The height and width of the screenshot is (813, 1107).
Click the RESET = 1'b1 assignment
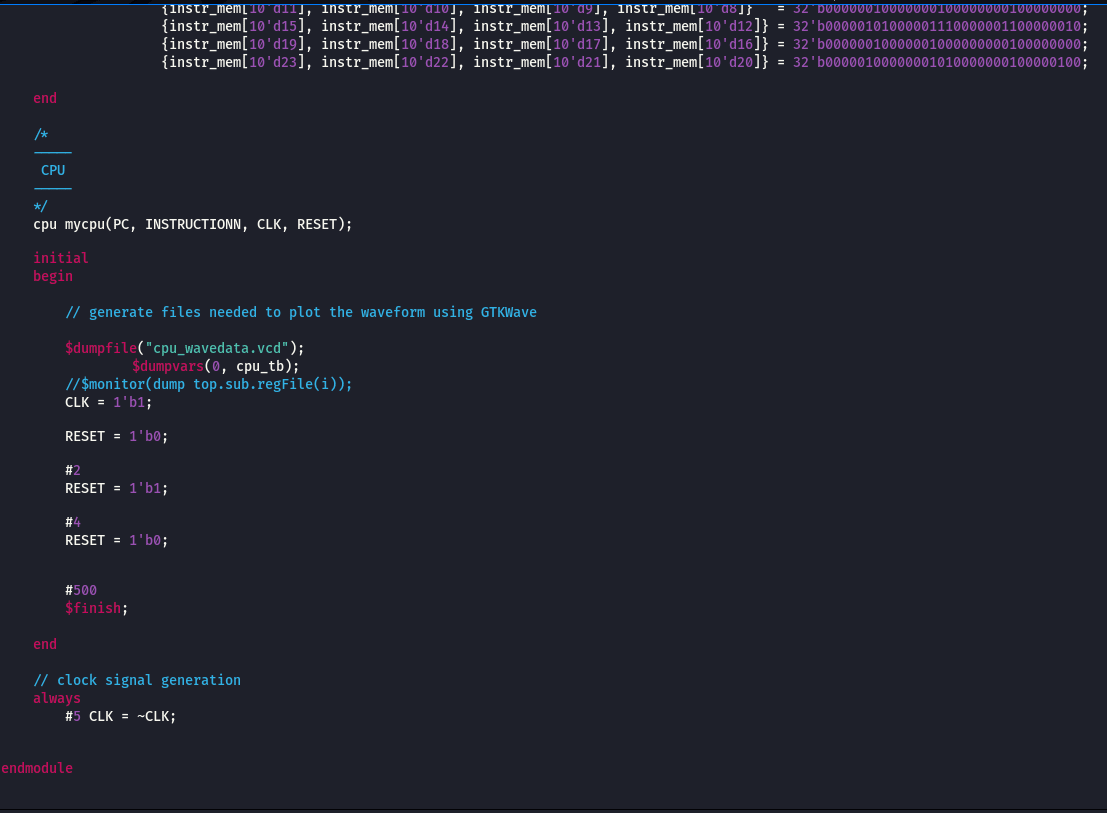point(116,488)
